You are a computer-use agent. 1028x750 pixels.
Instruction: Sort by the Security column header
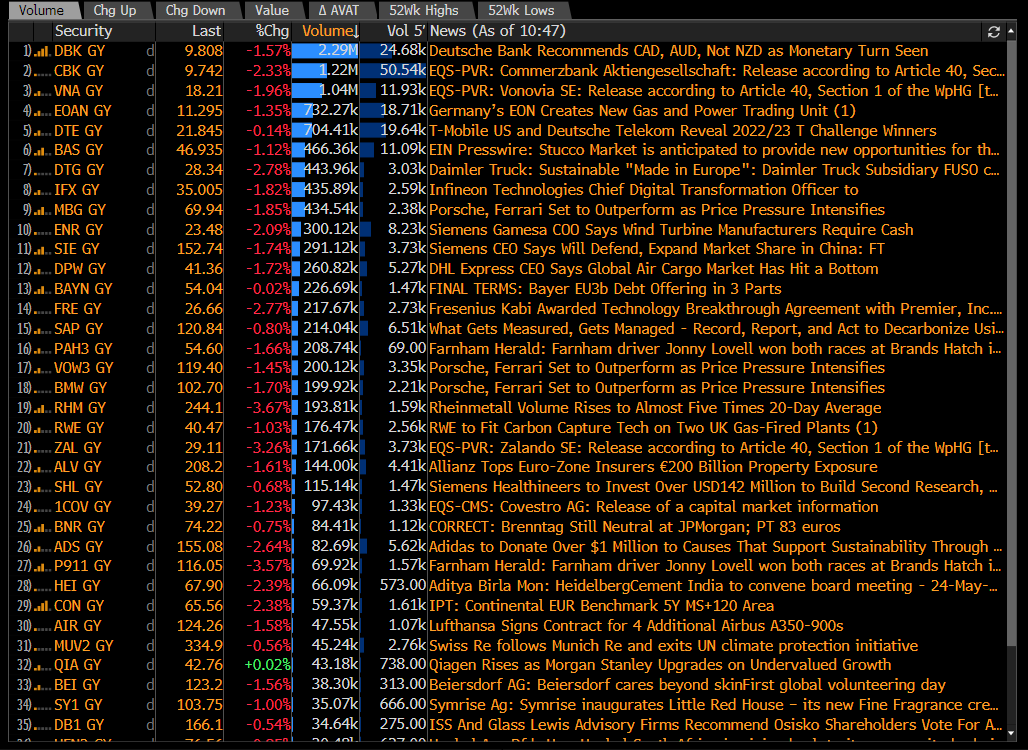pyautogui.click(x=104, y=31)
